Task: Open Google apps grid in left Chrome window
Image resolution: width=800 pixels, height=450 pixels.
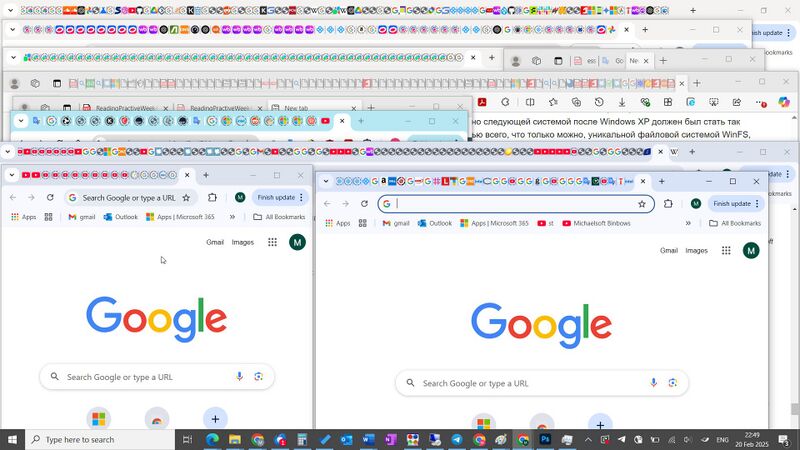Action: (272, 242)
